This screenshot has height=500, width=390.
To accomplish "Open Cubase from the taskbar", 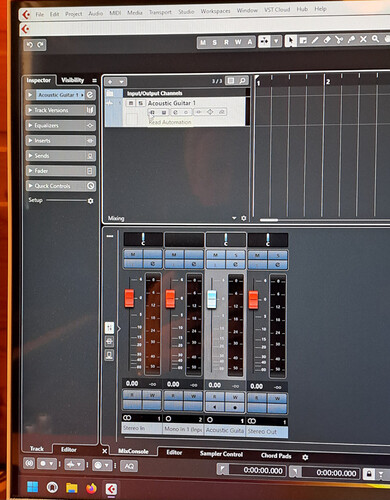I will click(x=111, y=489).
